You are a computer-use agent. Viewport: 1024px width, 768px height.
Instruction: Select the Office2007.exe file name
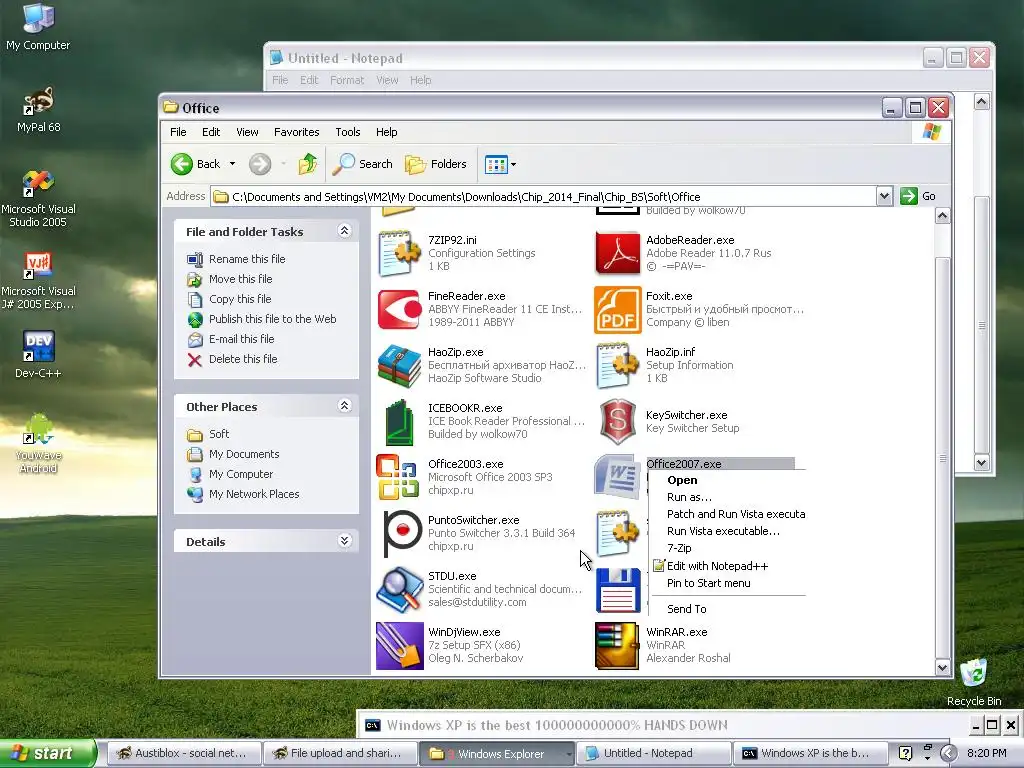pyautogui.click(x=684, y=464)
